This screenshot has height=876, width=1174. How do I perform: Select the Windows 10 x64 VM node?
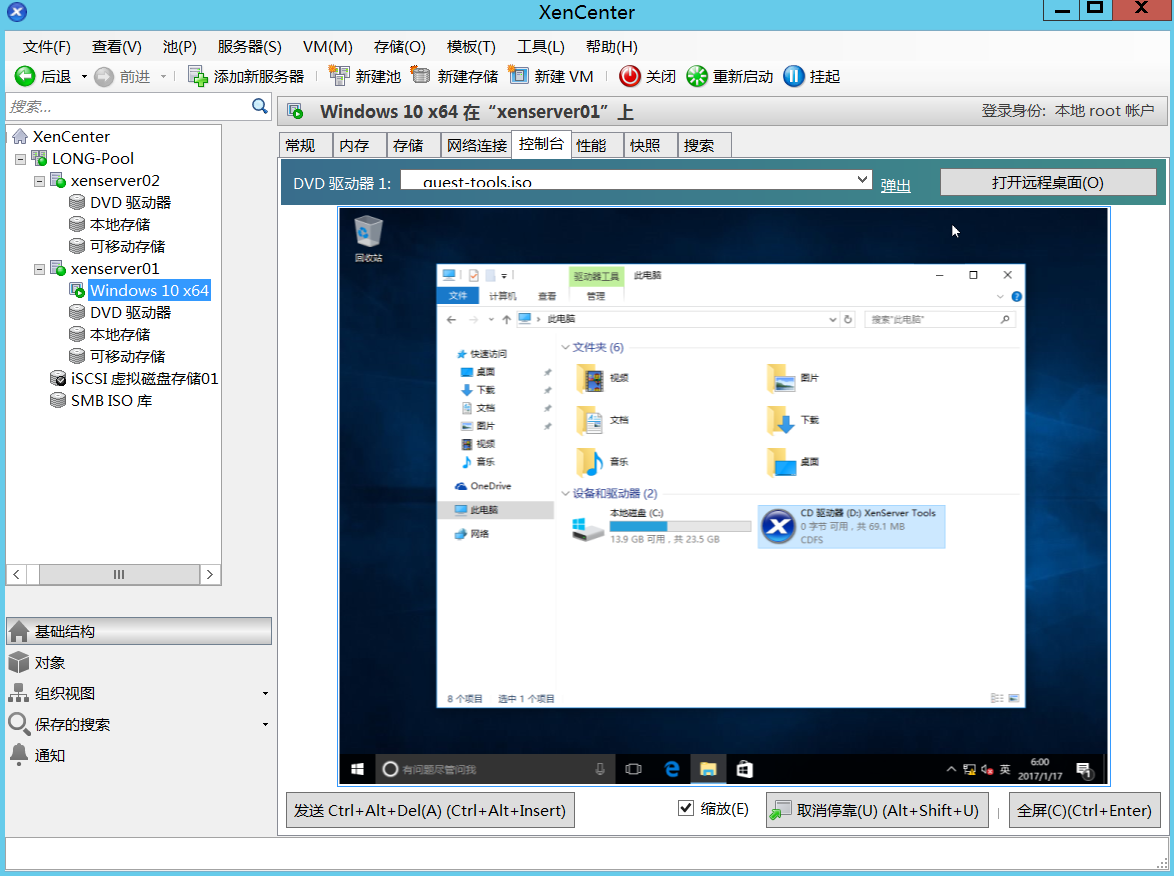coord(149,291)
